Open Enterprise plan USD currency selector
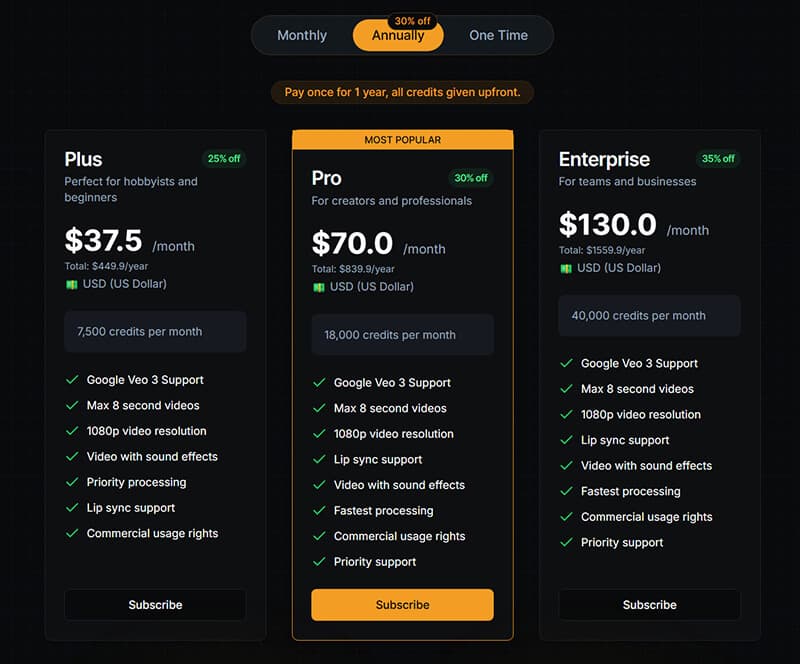 point(618,268)
